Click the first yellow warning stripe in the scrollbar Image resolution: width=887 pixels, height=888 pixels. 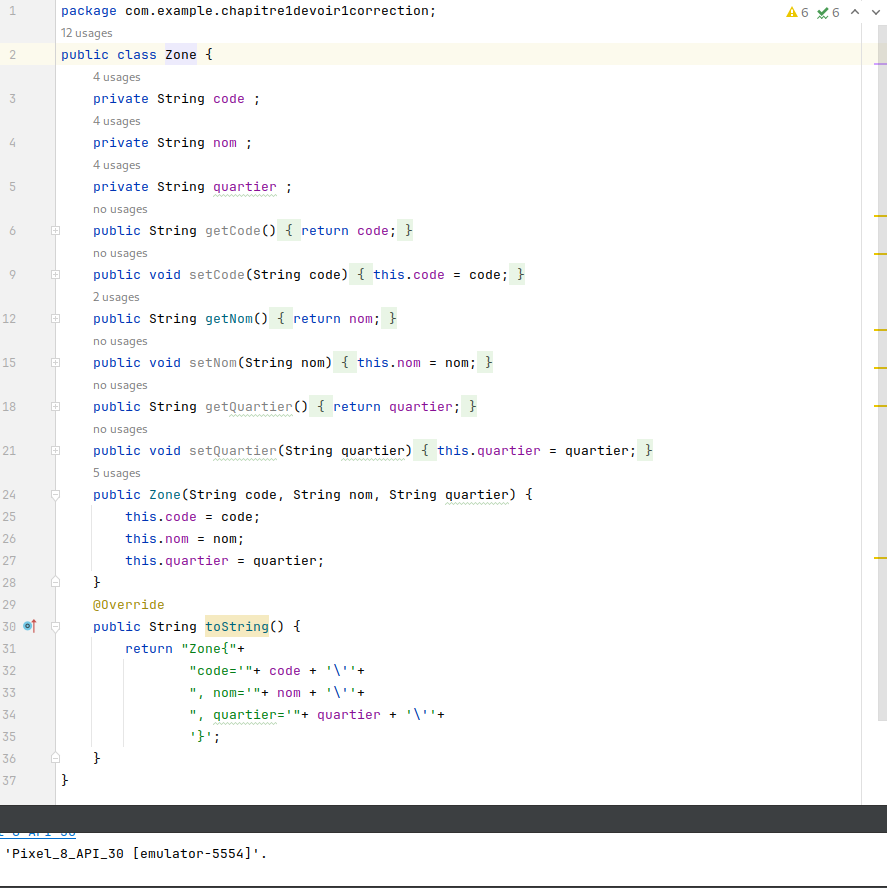(x=880, y=215)
